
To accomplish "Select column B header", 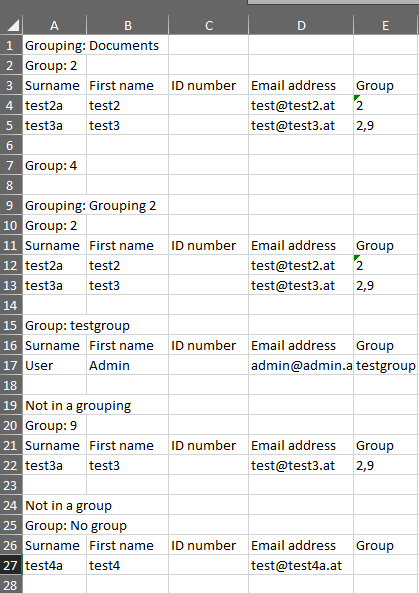I will [x=127, y=25].
